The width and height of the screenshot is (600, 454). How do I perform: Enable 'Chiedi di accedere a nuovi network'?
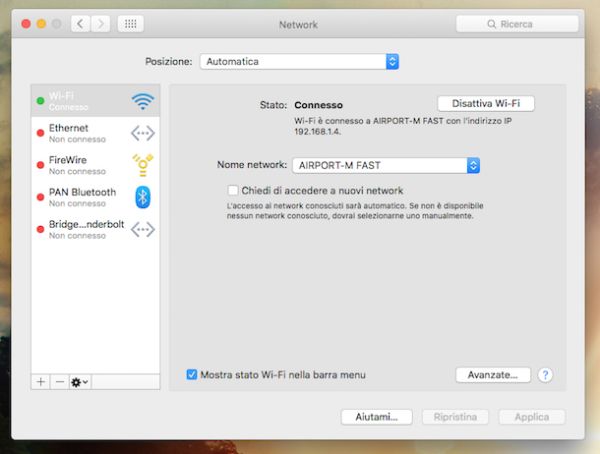pyautogui.click(x=233, y=190)
